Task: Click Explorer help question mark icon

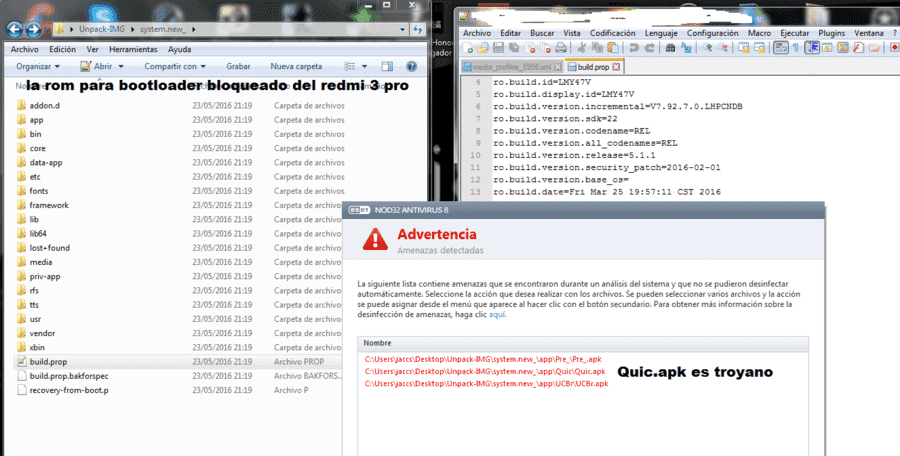Action: pos(411,67)
